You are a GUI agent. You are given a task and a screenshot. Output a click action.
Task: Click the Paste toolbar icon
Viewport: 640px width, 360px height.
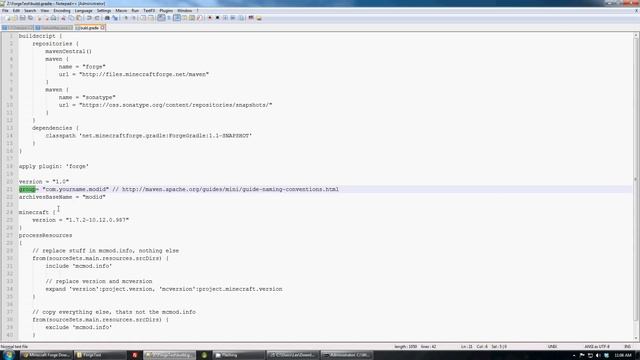click(78, 18)
